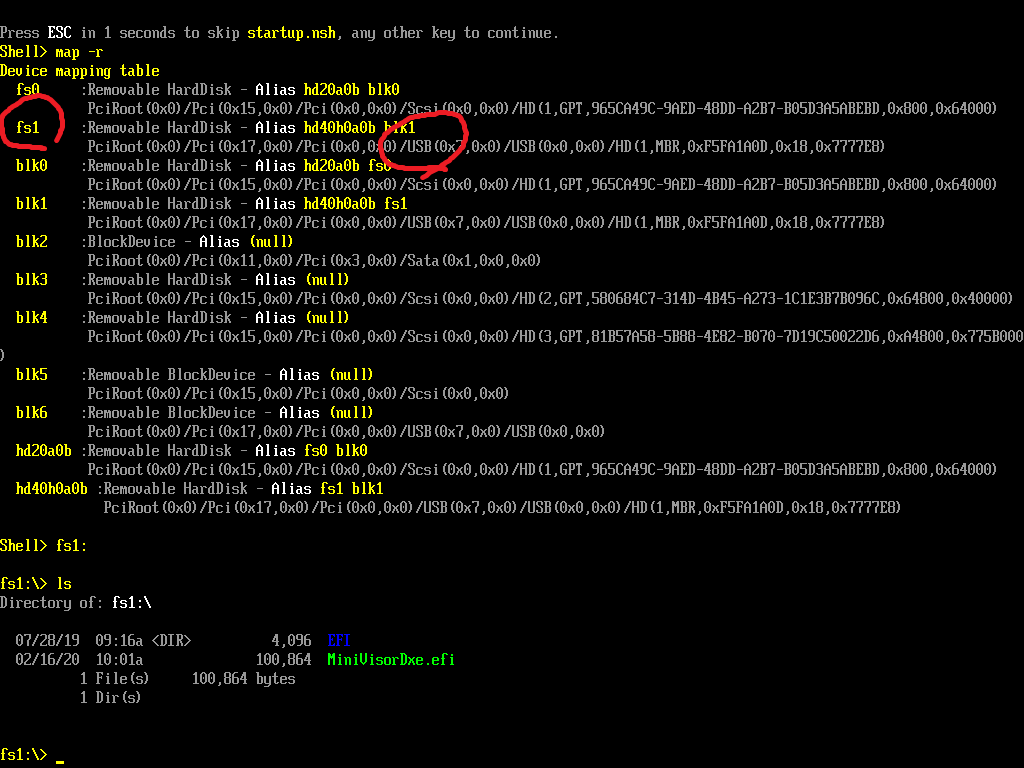Select the Directory of: fs1:\ label
Screen dimensions: 1024x768
click(75, 602)
